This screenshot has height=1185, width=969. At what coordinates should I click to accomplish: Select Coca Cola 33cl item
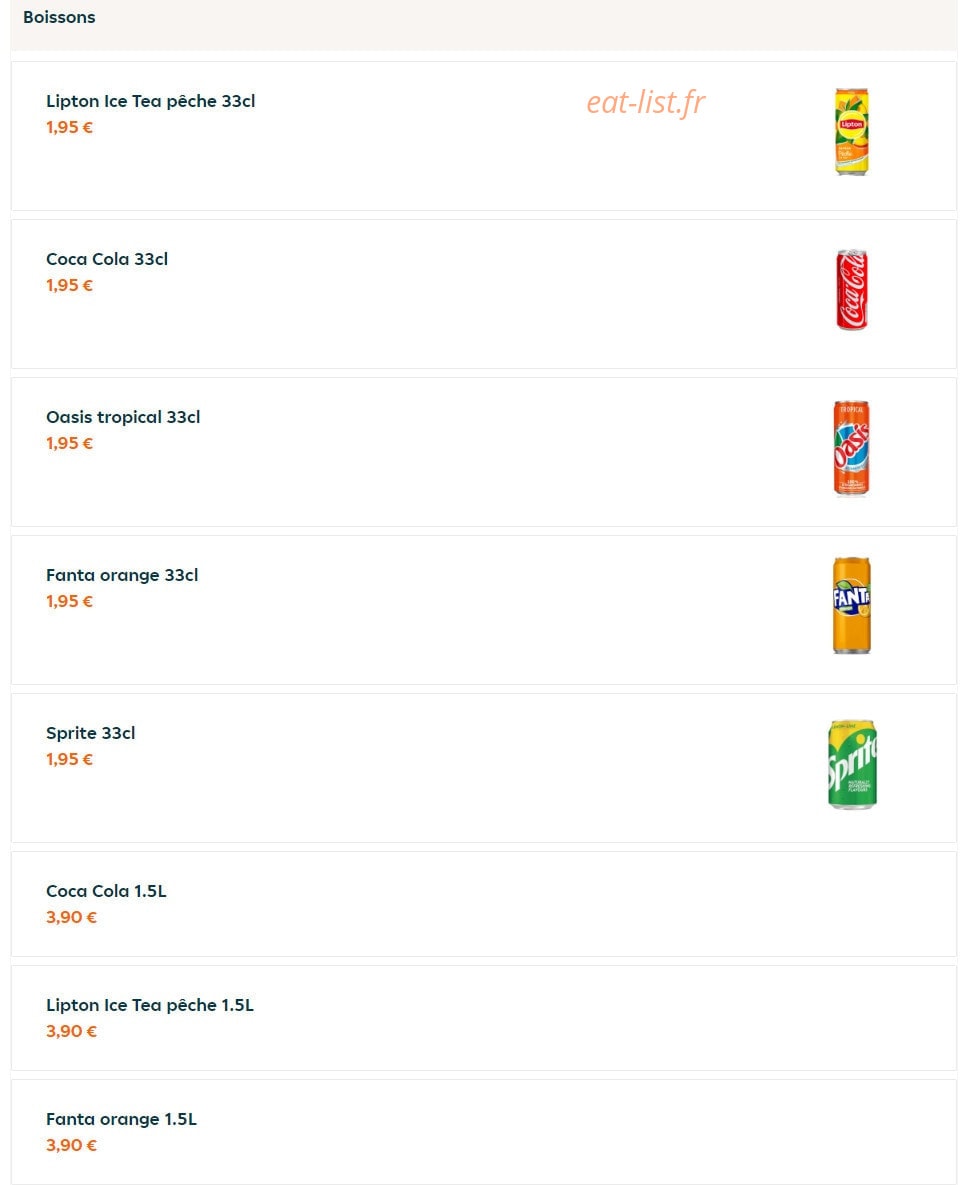click(484, 294)
